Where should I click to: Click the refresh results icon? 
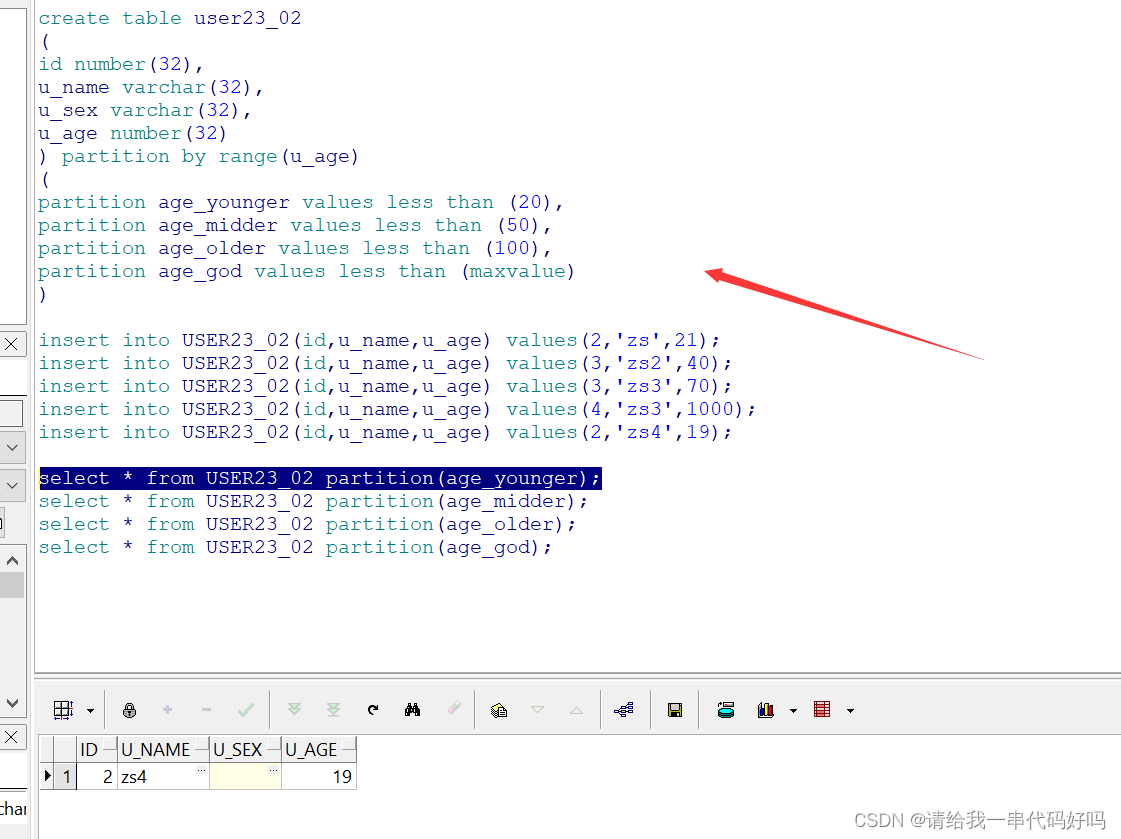[372, 710]
